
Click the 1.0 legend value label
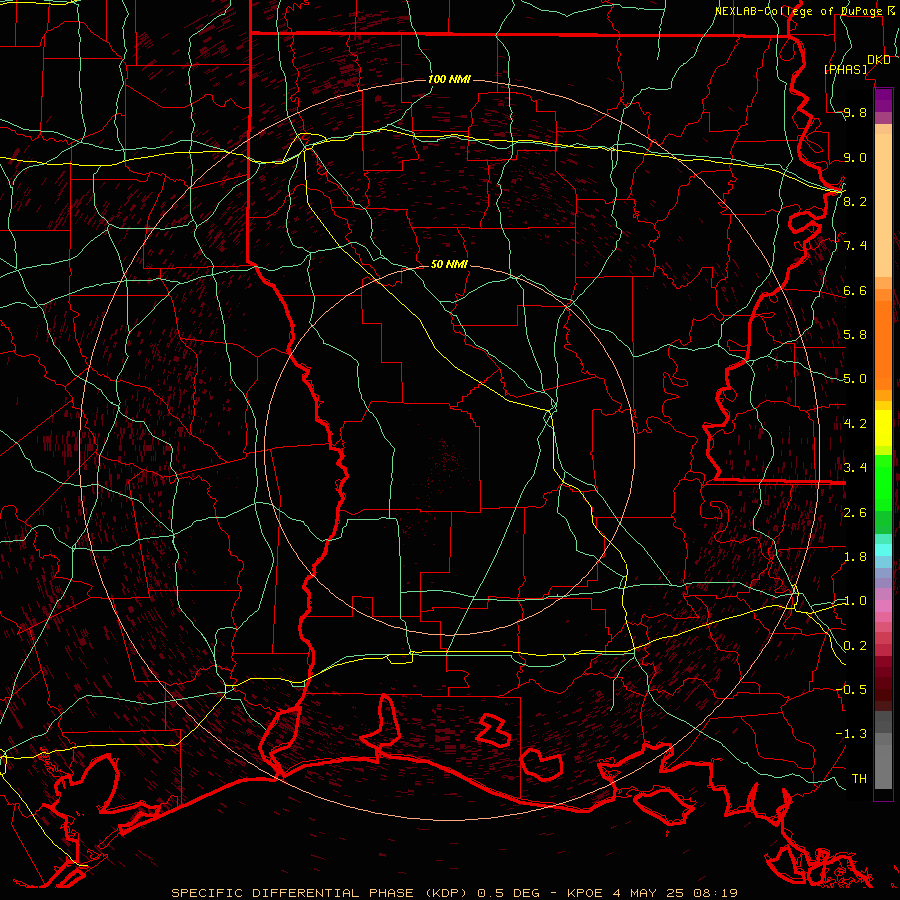tap(855, 601)
